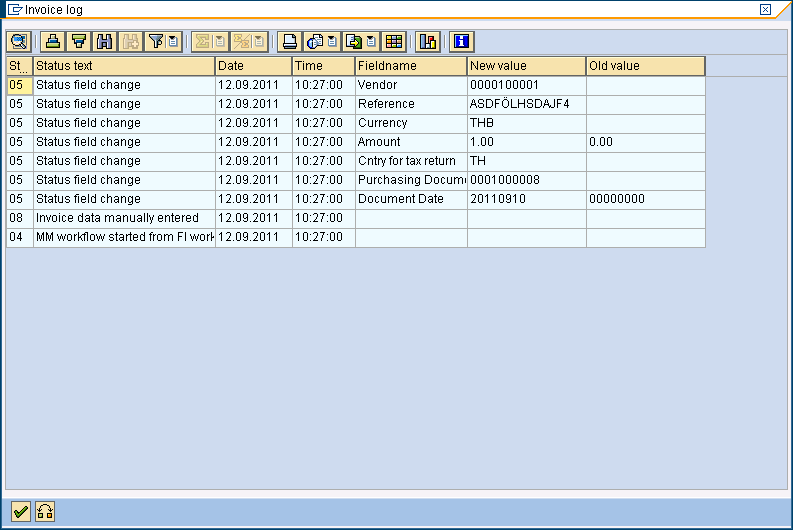Open Find with the binoculars icon
Viewport: 793px width, 530px height.
click(105, 41)
